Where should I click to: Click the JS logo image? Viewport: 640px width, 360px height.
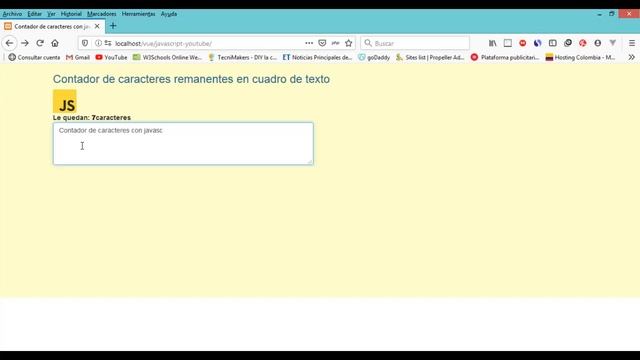click(x=64, y=101)
